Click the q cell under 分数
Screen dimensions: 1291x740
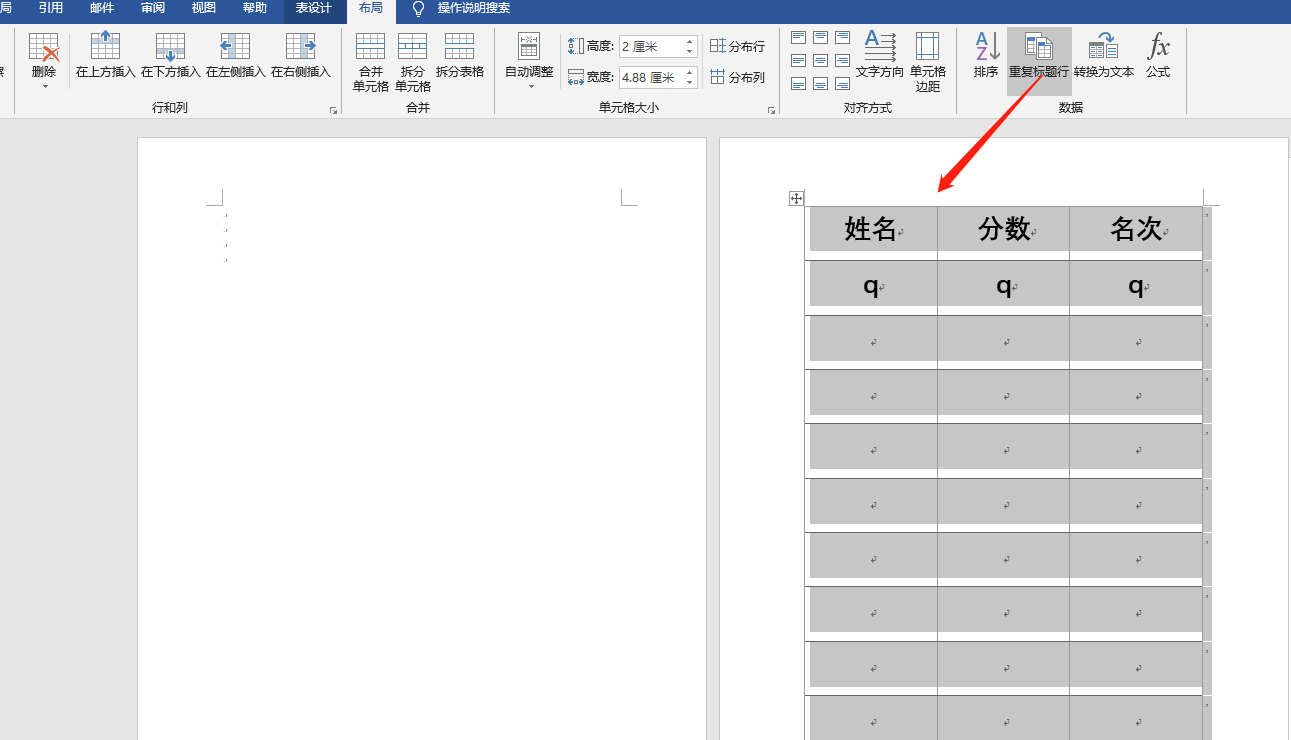coord(1004,288)
